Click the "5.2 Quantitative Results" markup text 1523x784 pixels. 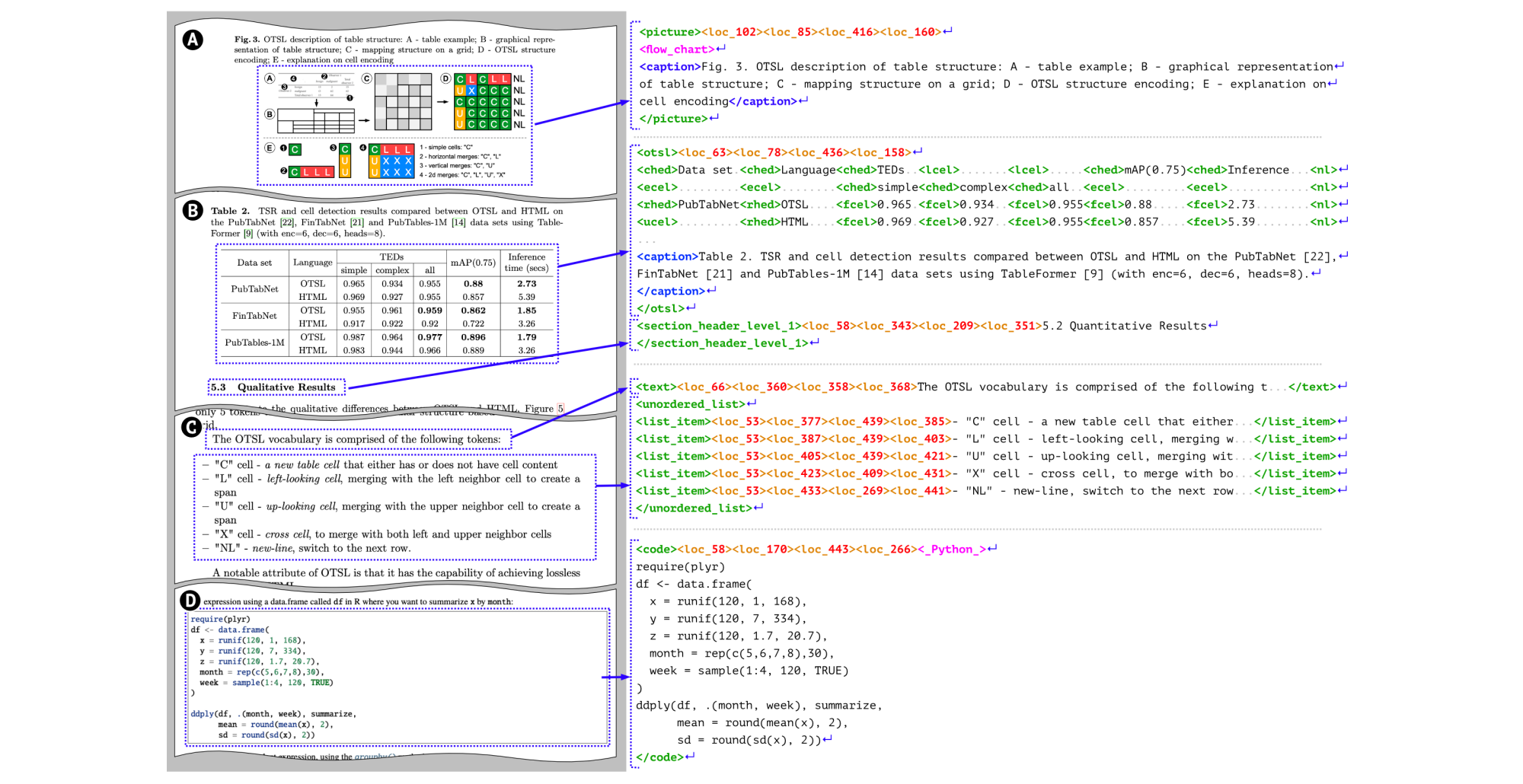click(x=1124, y=326)
